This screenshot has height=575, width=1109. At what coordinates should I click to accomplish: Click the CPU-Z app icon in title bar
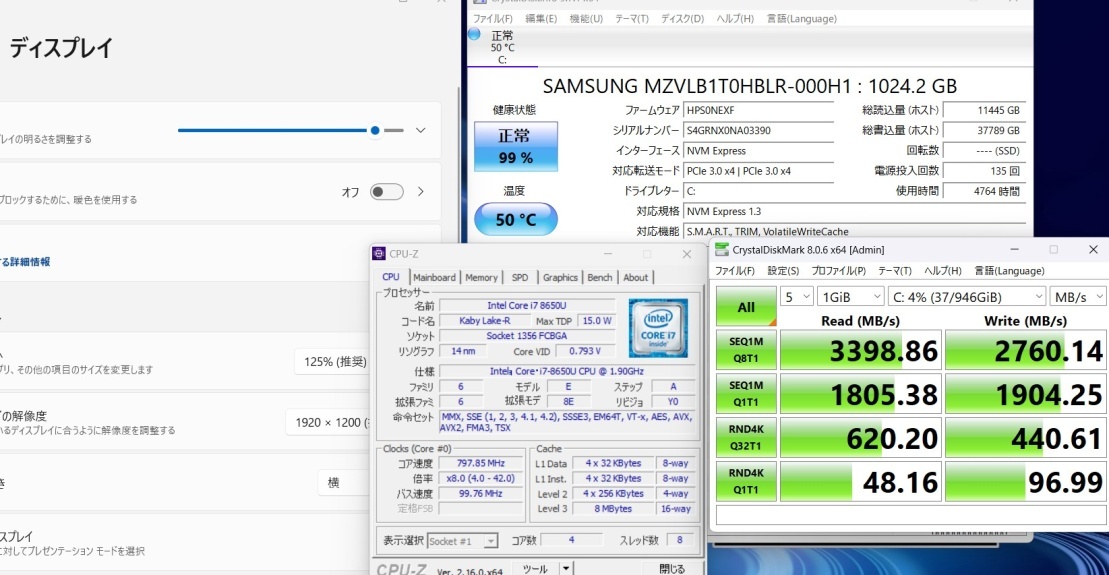pyautogui.click(x=379, y=254)
